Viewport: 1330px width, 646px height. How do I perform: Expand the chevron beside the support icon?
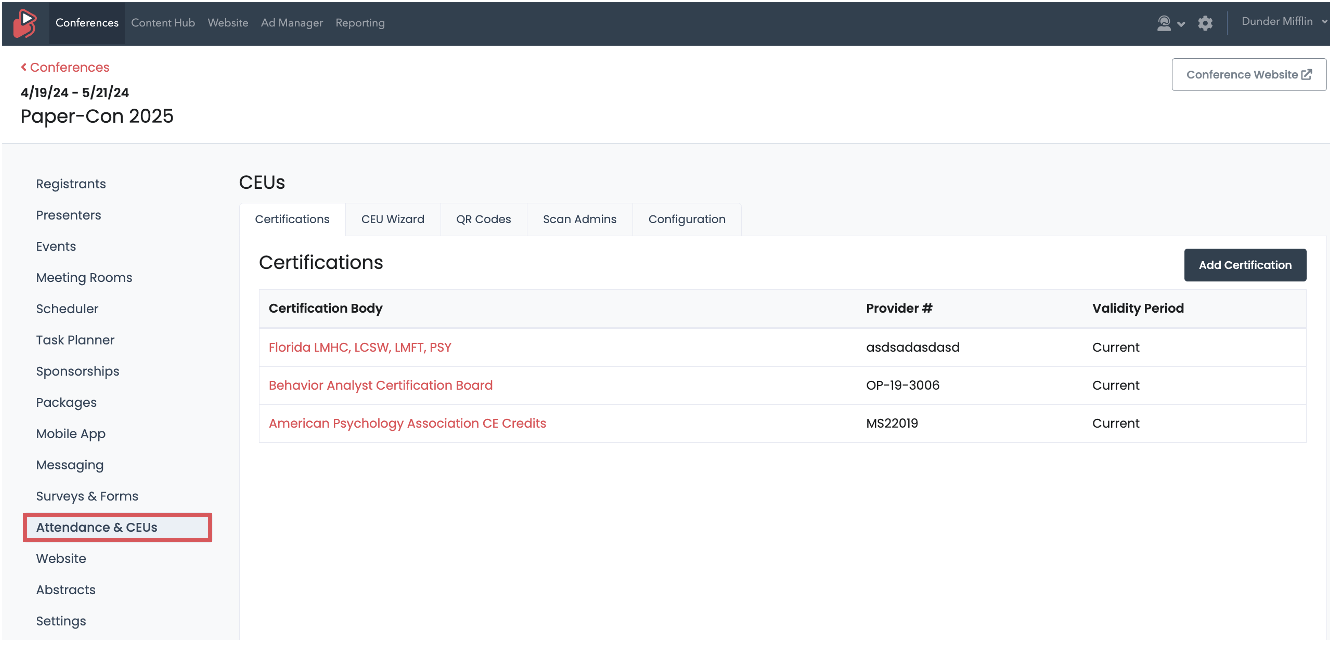point(1181,24)
